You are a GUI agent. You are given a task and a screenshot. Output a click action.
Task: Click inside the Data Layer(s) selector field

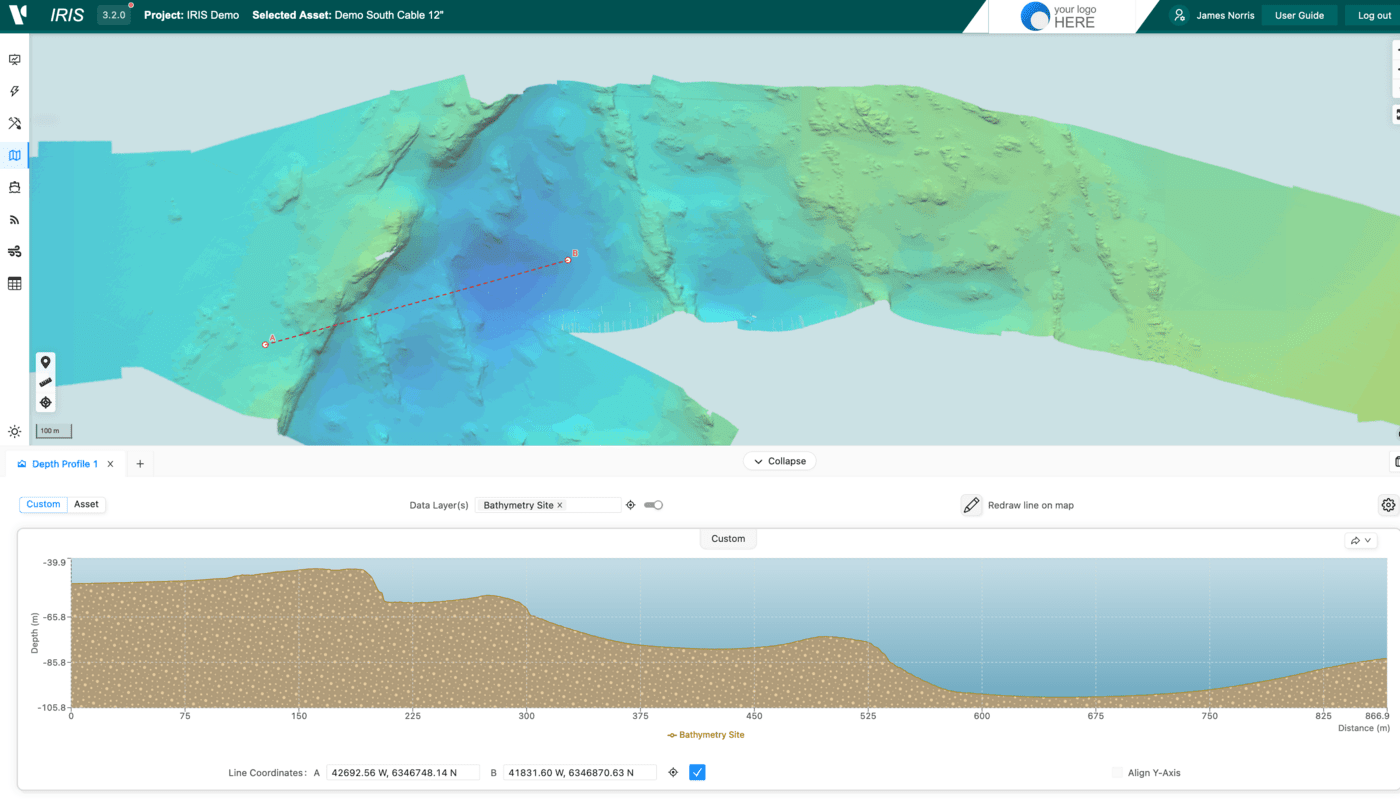548,505
